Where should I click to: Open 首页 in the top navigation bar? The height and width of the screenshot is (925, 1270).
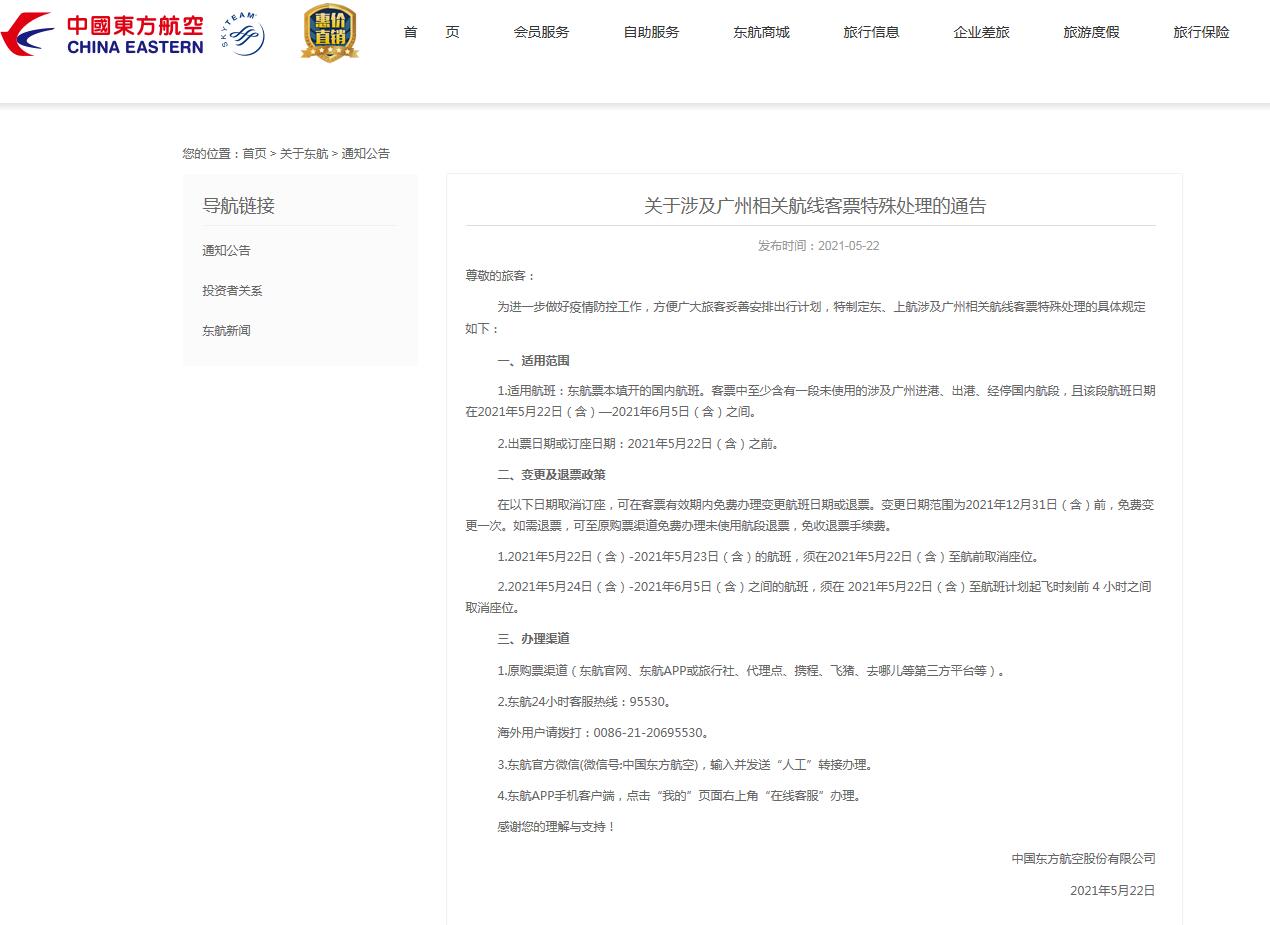[431, 32]
